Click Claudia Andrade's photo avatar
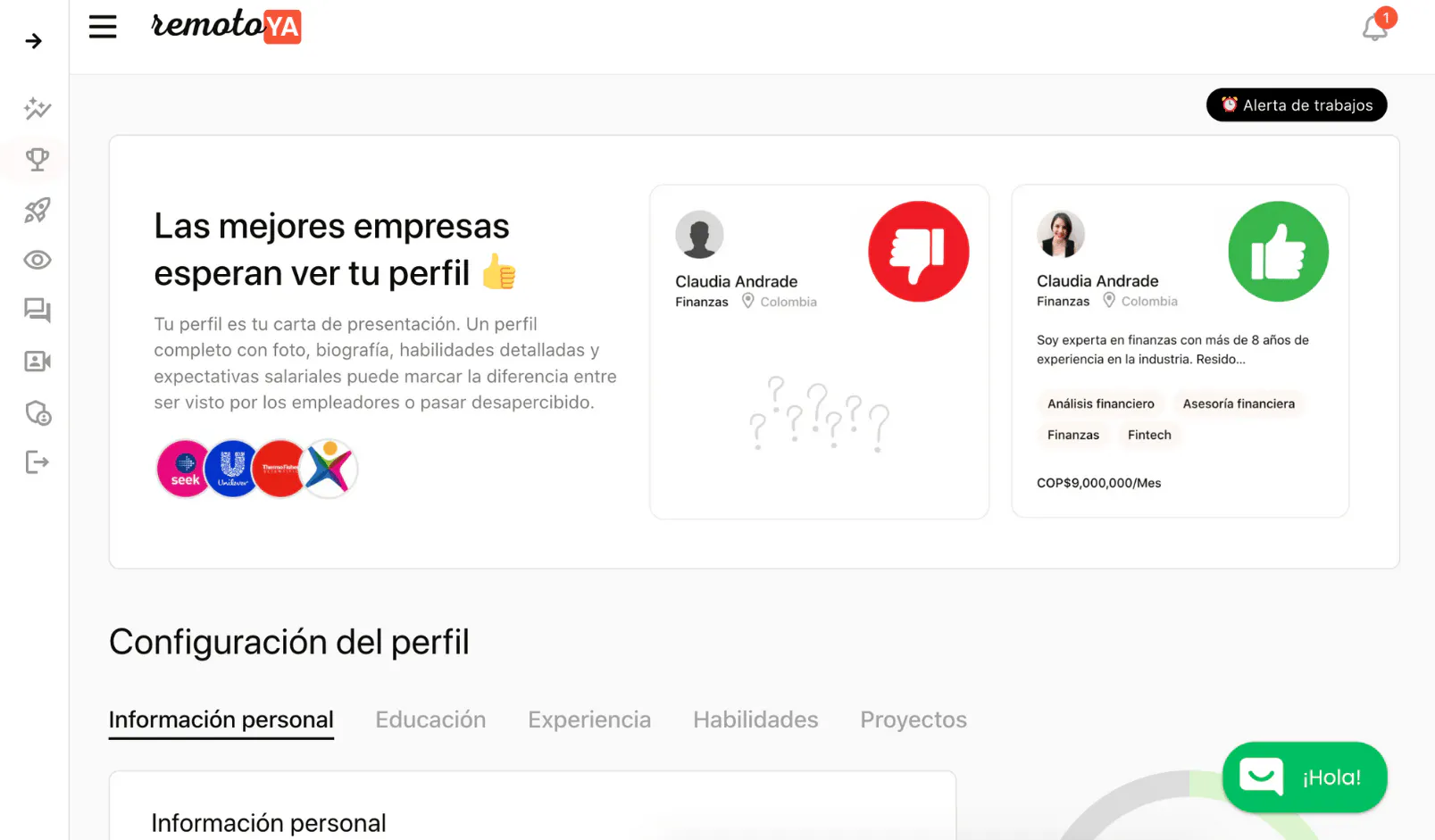The width and height of the screenshot is (1435, 840). (1061, 235)
